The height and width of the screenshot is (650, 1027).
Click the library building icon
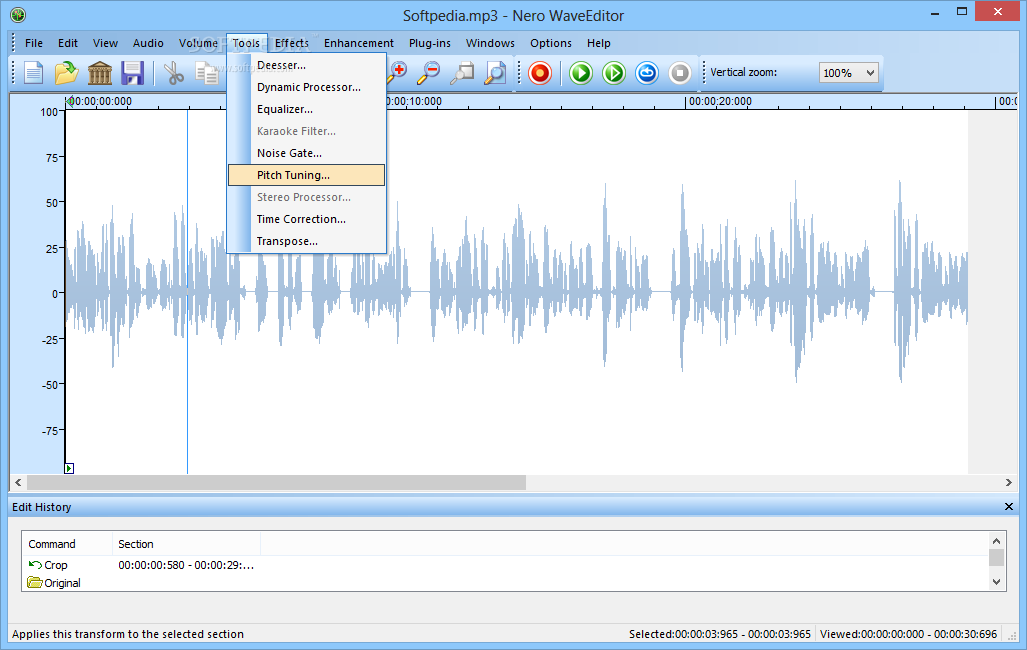pos(100,73)
